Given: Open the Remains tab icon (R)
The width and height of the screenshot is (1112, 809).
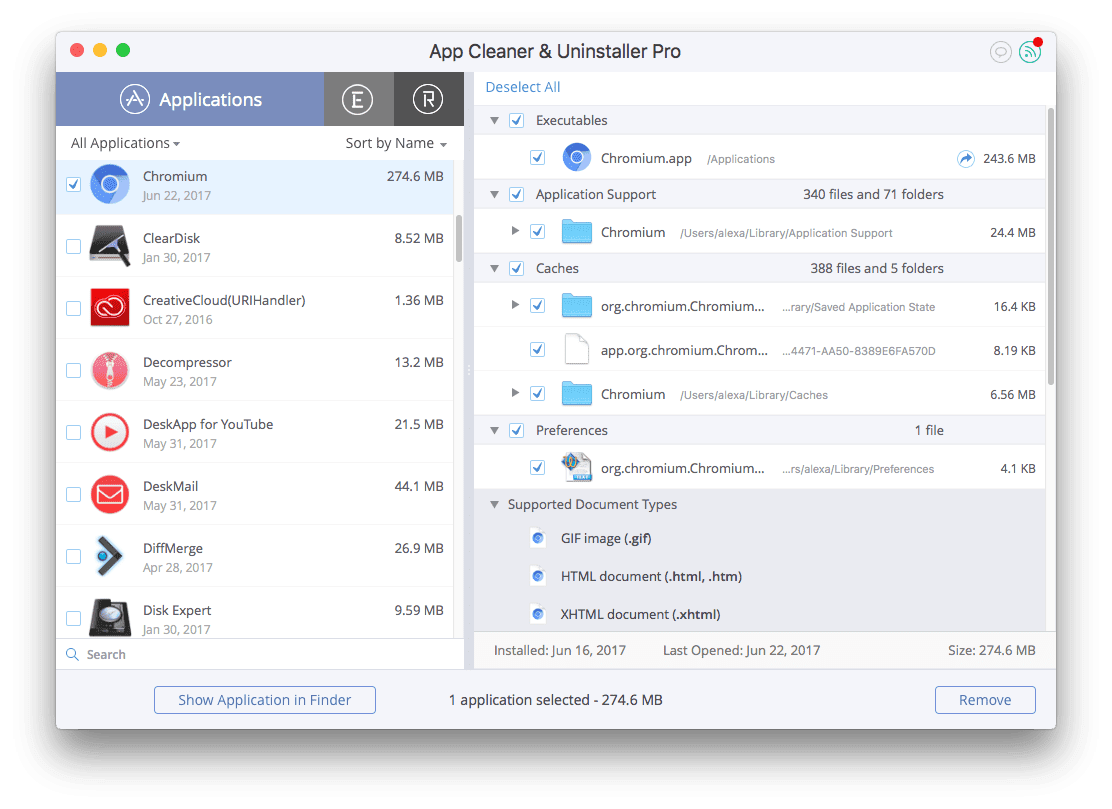Looking at the screenshot, I should tap(428, 99).
